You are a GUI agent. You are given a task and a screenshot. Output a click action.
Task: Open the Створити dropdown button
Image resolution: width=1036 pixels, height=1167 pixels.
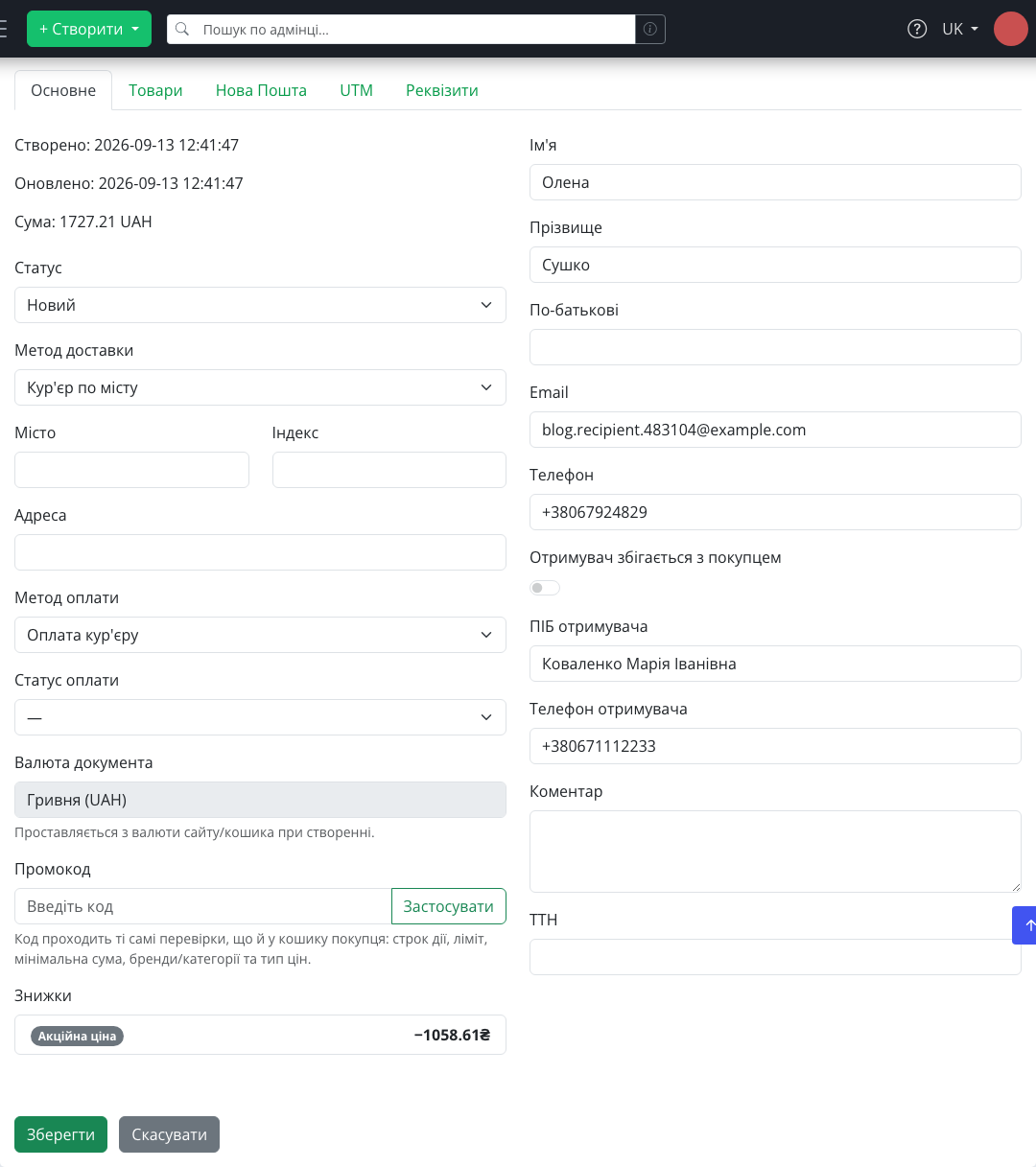89,29
